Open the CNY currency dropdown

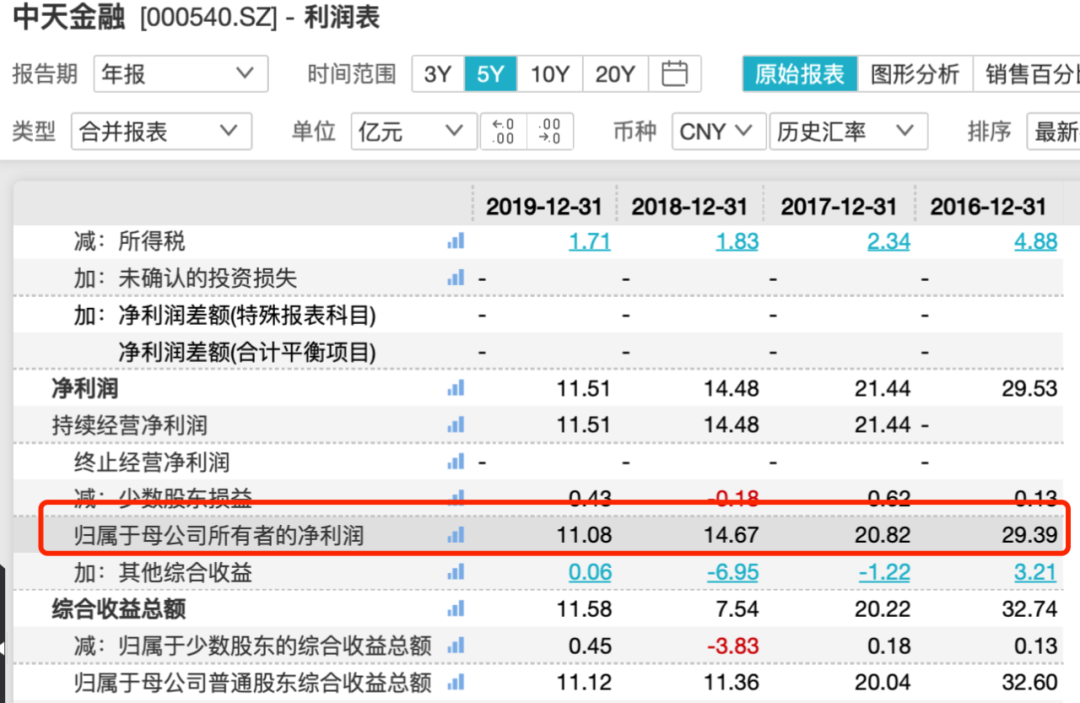pyautogui.click(x=718, y=131)
